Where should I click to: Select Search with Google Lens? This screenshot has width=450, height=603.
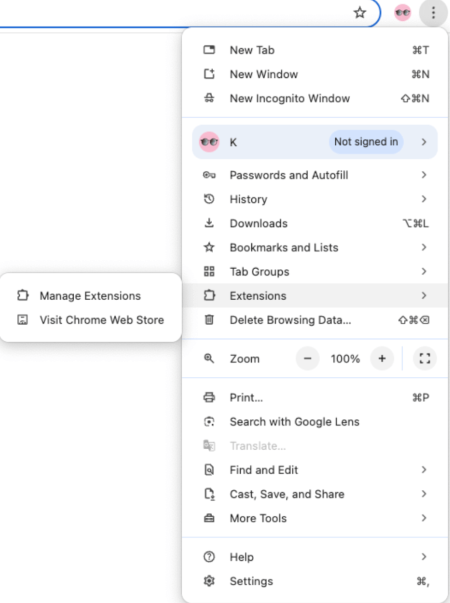click(315, 421)
